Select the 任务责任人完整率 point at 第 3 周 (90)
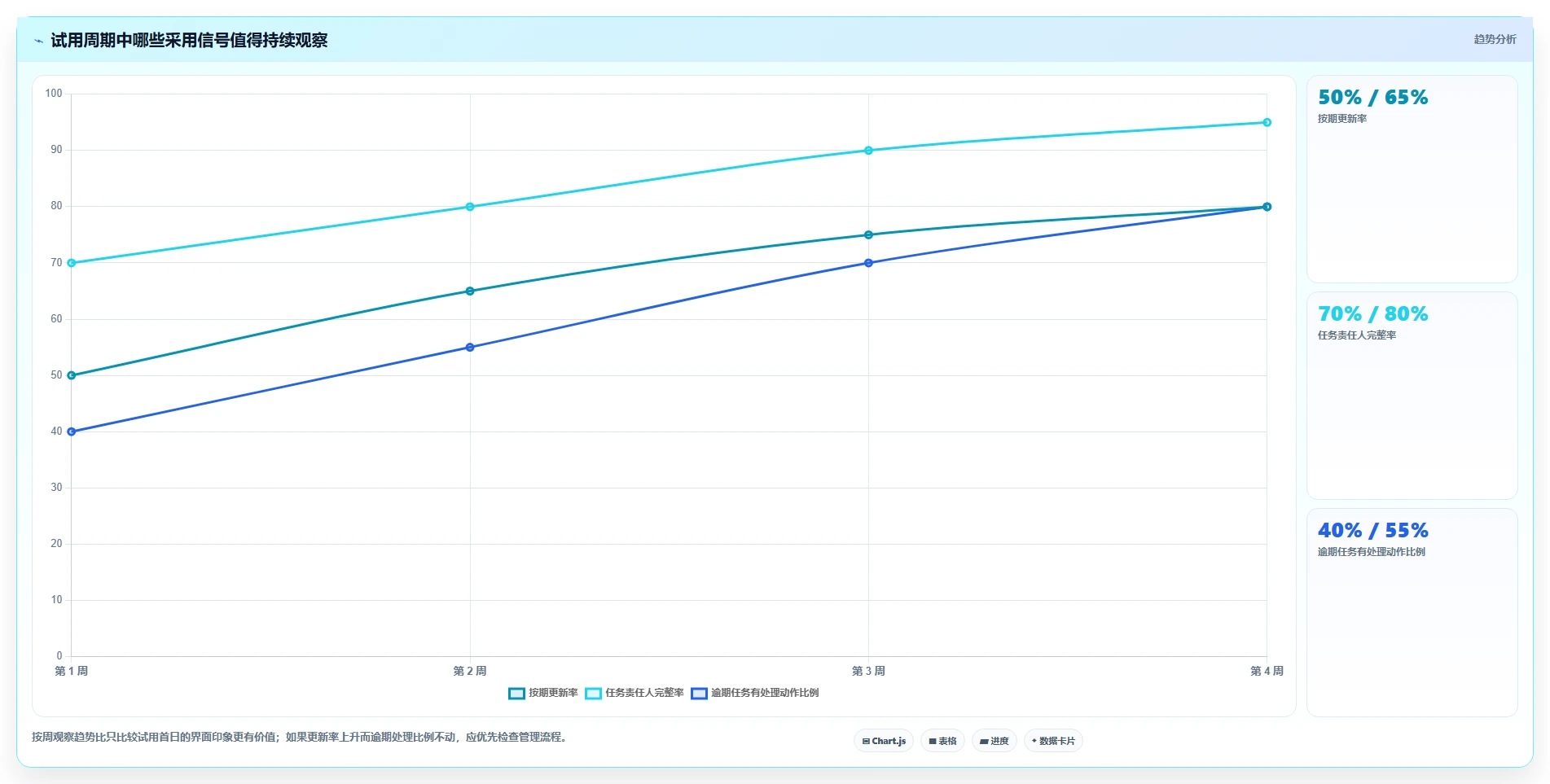This screenshot has width=1550, height=784. click(868, 151)
